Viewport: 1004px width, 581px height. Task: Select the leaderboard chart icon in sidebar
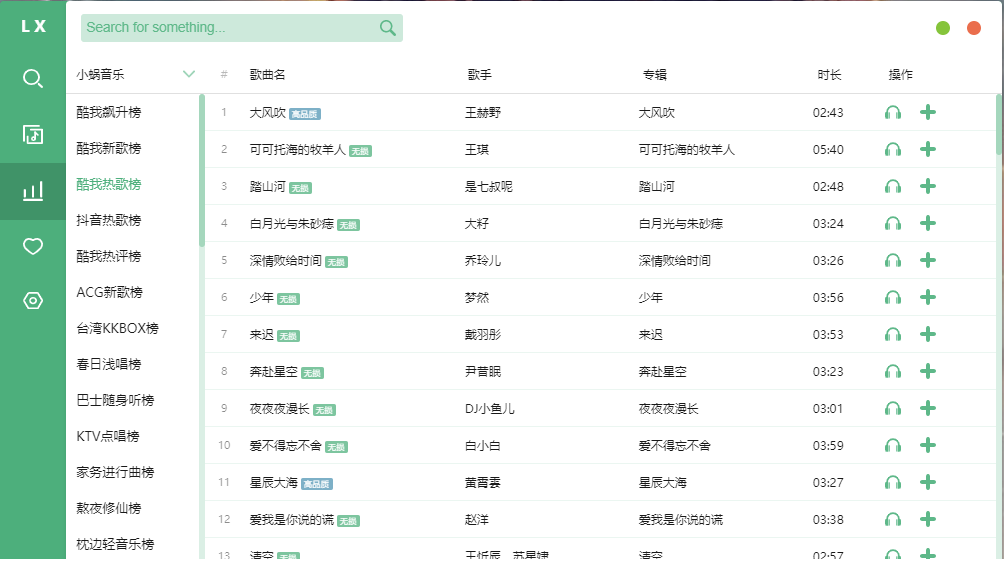(31, 190)
